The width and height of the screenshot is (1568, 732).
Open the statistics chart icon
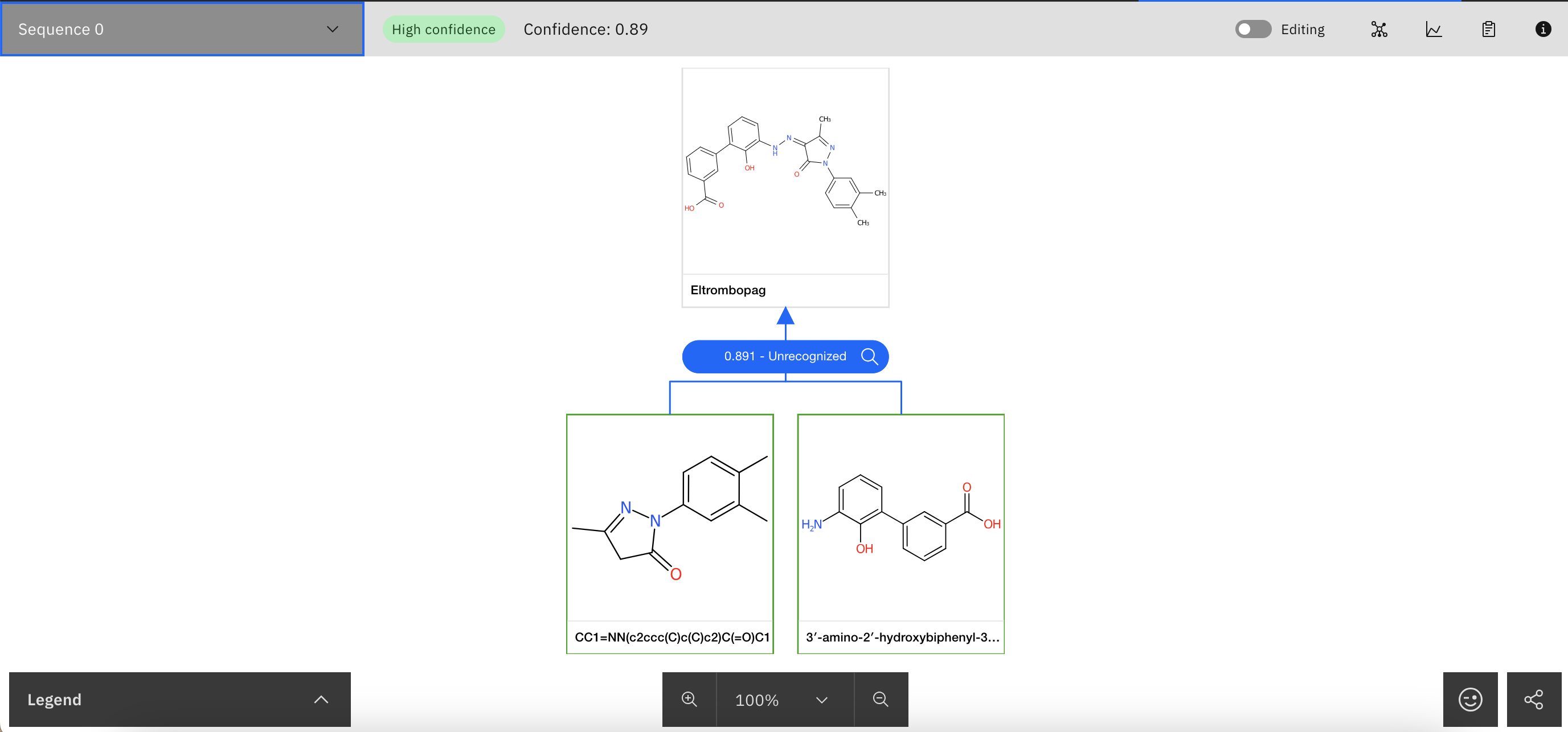click(1434, 28)
